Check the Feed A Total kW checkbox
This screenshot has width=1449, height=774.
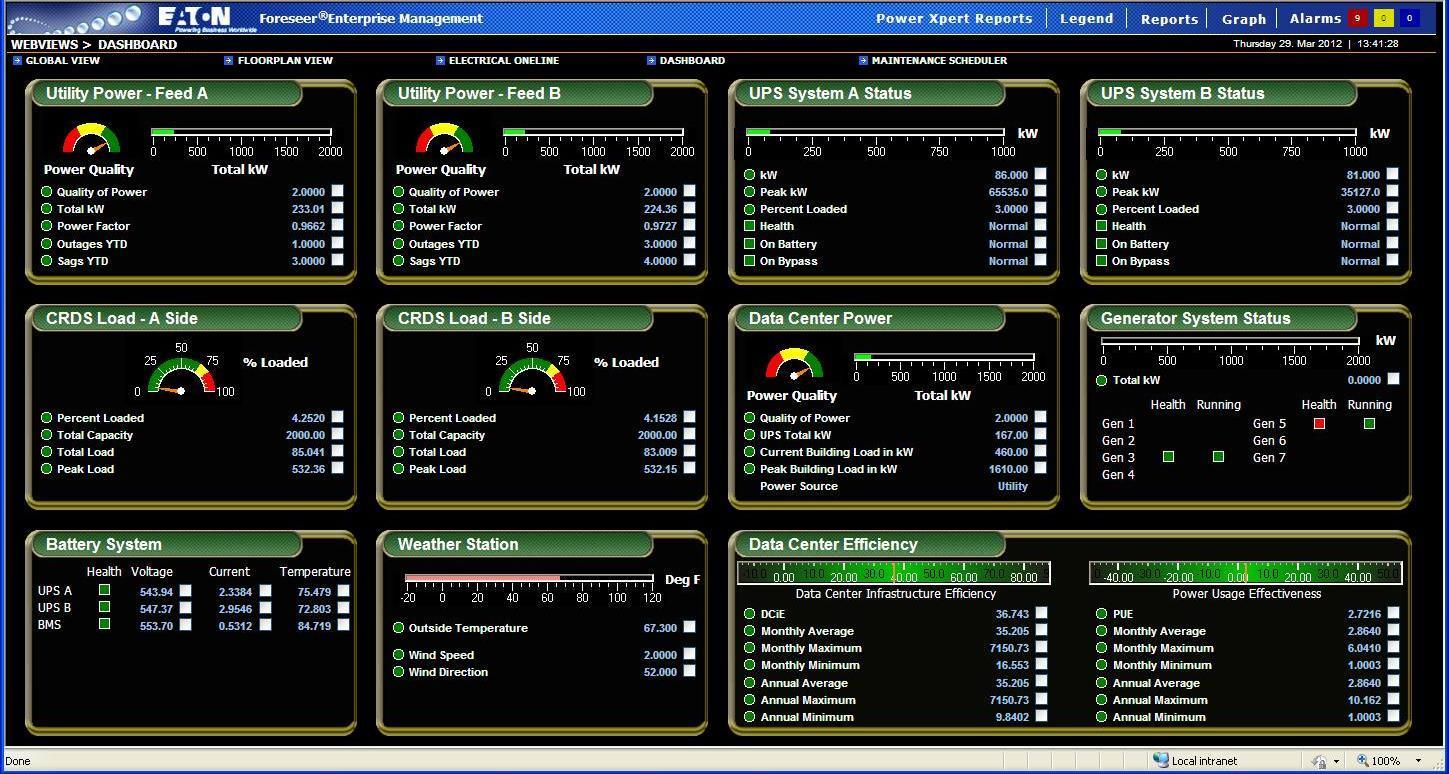338,208
